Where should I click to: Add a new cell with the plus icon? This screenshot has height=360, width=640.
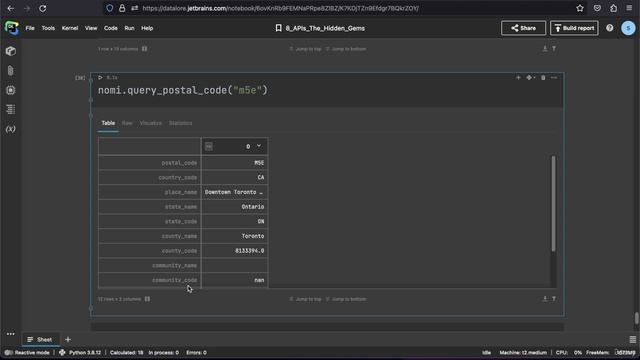(518, 78)
